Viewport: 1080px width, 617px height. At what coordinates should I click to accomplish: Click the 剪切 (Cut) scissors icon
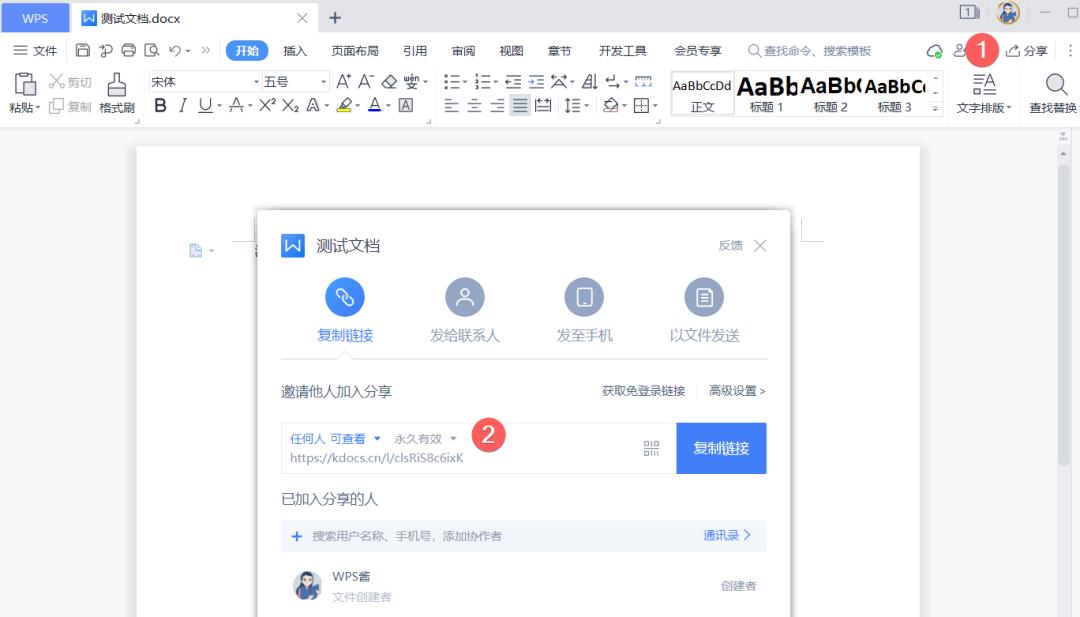click(60, 82)
